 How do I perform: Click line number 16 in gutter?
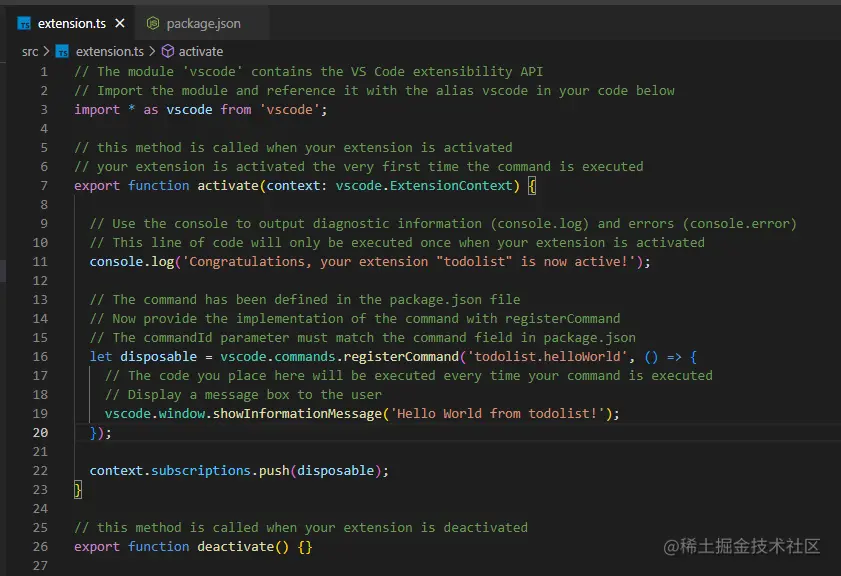click(x=40, y=357)
